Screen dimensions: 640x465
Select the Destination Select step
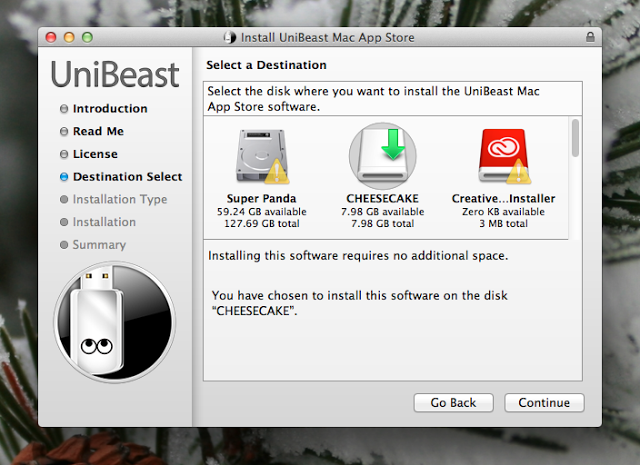pos(127,177)
